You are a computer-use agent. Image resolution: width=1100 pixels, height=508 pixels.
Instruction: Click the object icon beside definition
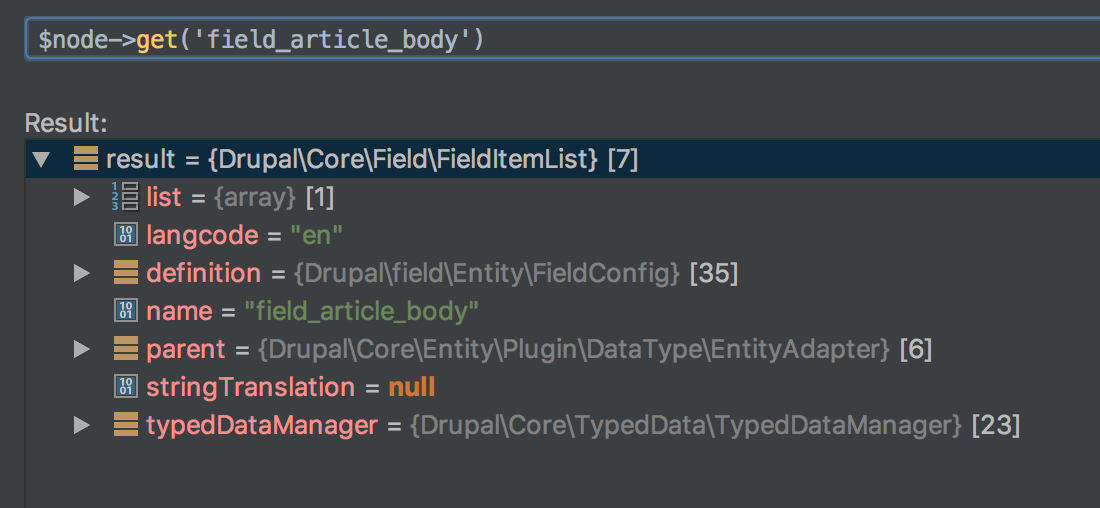126,273
